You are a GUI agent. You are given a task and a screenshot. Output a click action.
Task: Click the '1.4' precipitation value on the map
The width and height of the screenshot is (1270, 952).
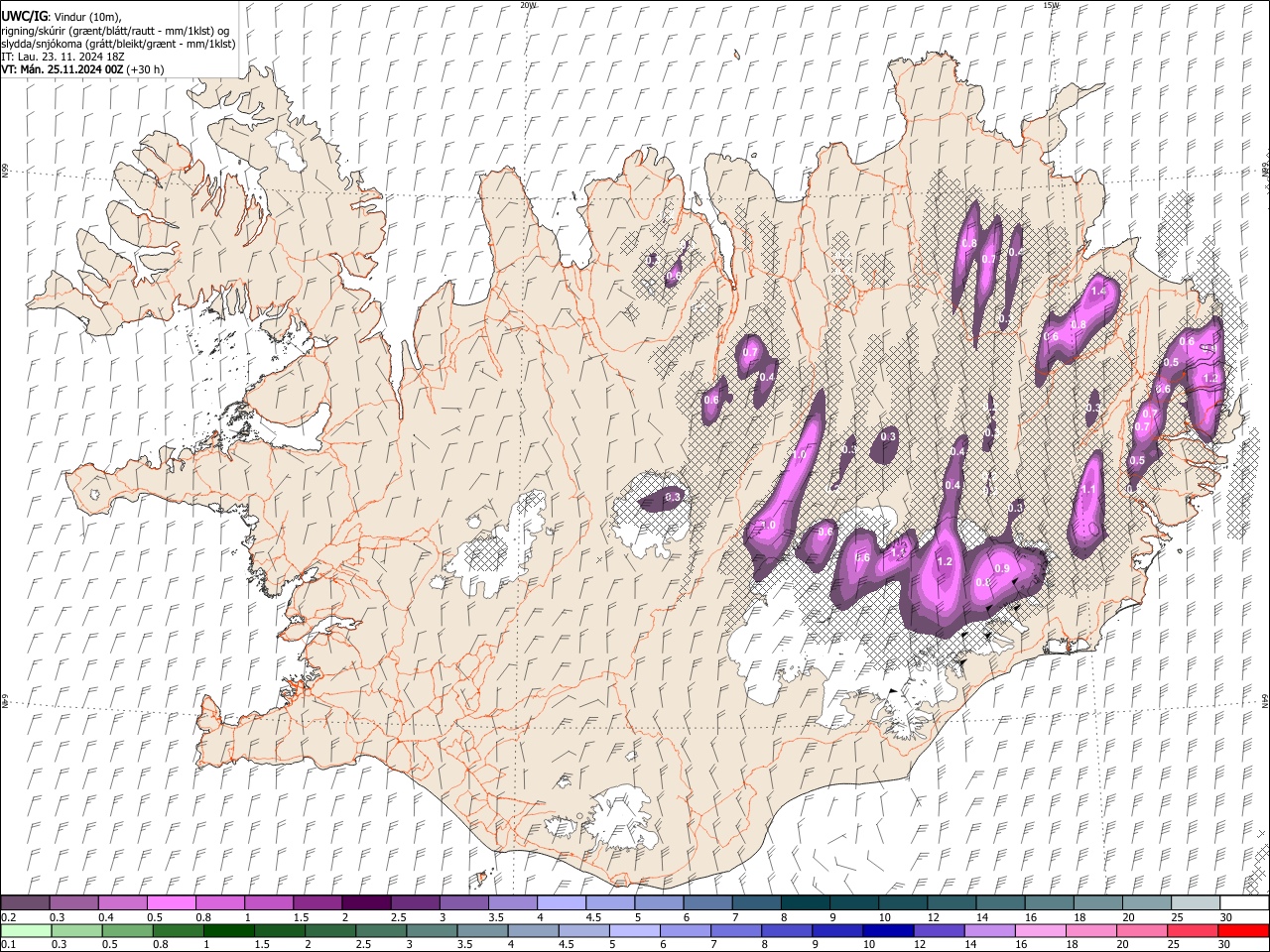pyautogui.click(x=1098, y=292)
